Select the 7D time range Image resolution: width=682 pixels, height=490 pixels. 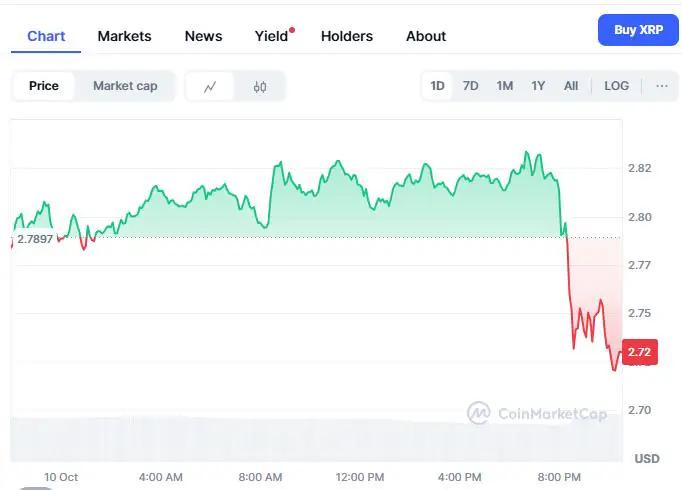click(470, 86)
